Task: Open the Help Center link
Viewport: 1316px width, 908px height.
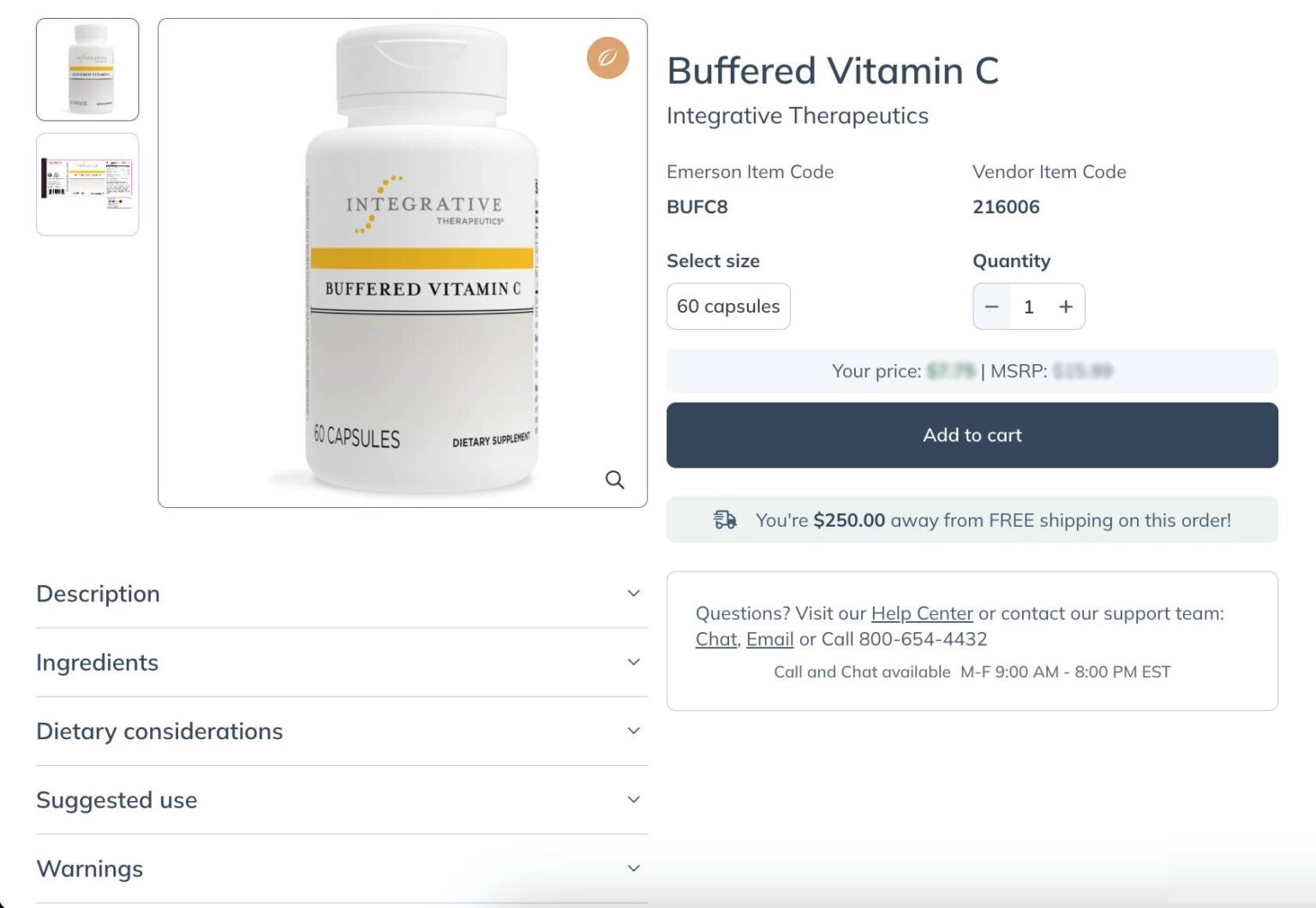Action: pos(922,613)
